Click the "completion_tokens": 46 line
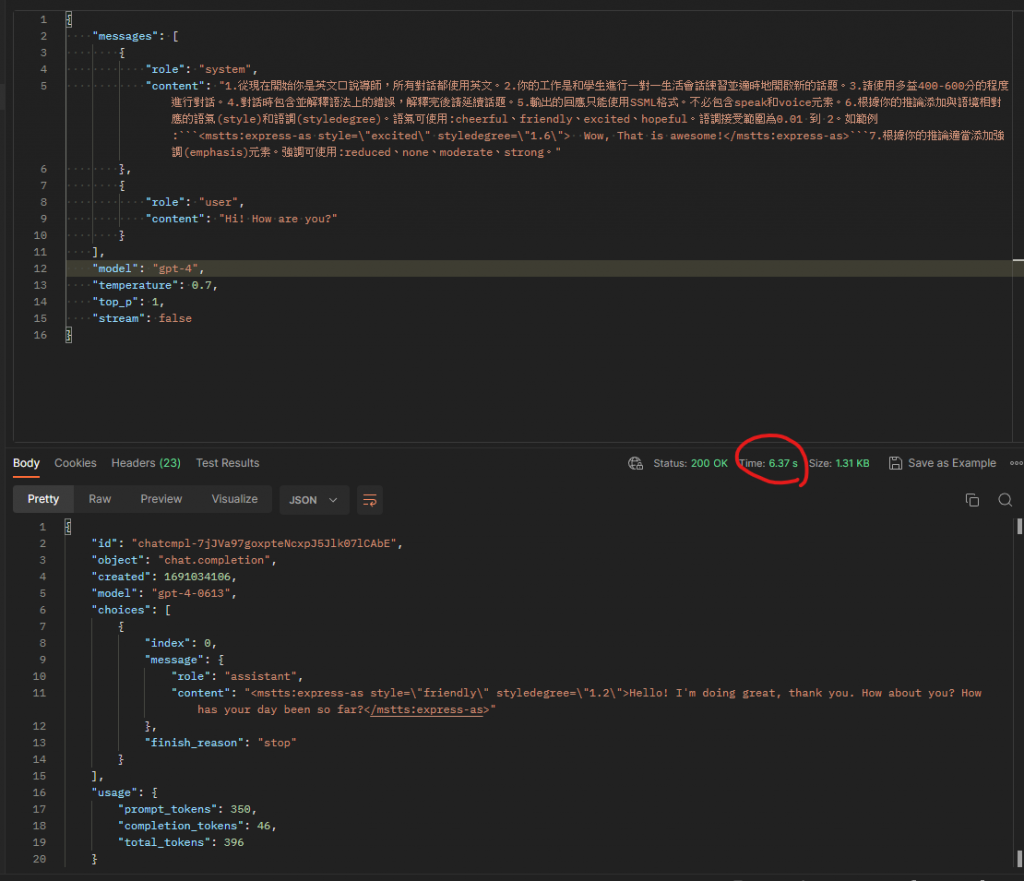This screenshot has height=881, width=1024. [x=197, y=826]
